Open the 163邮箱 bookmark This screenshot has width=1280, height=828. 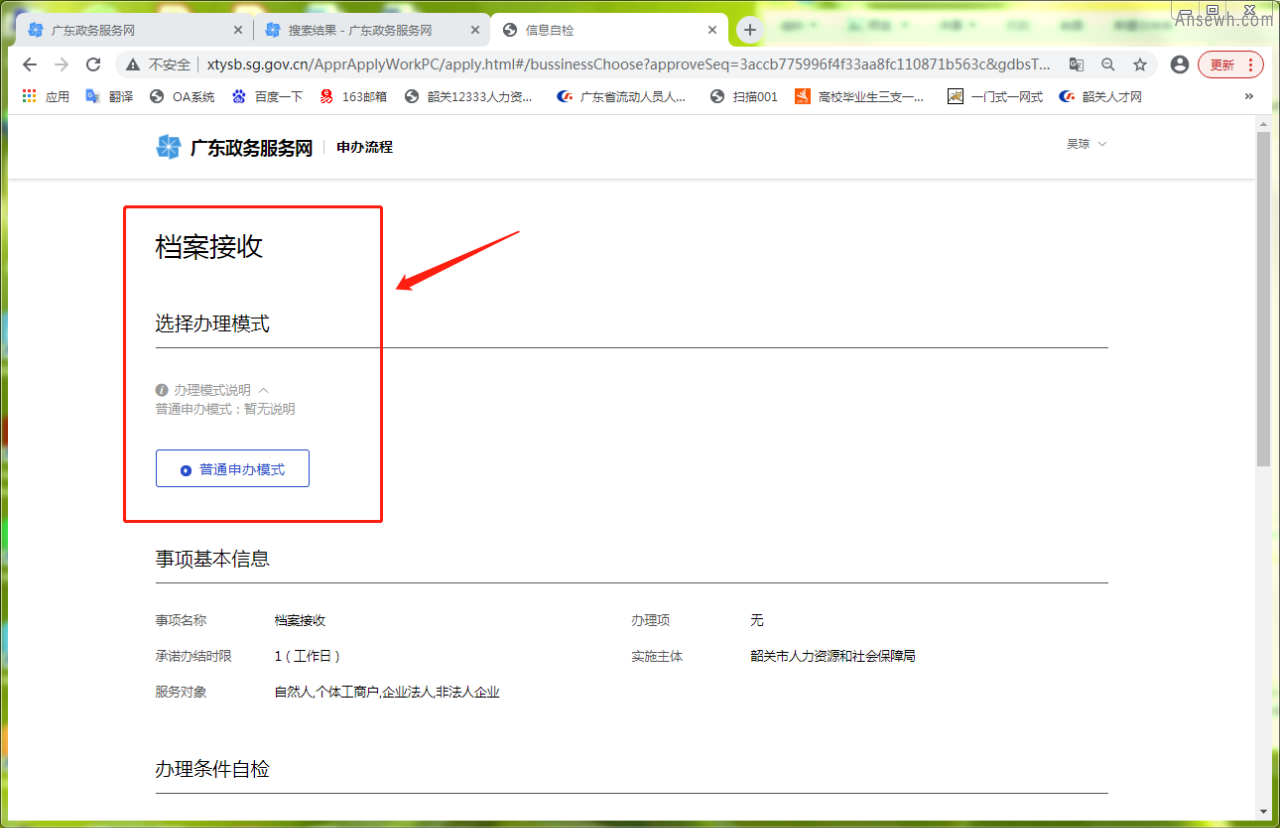pos(353,97)
